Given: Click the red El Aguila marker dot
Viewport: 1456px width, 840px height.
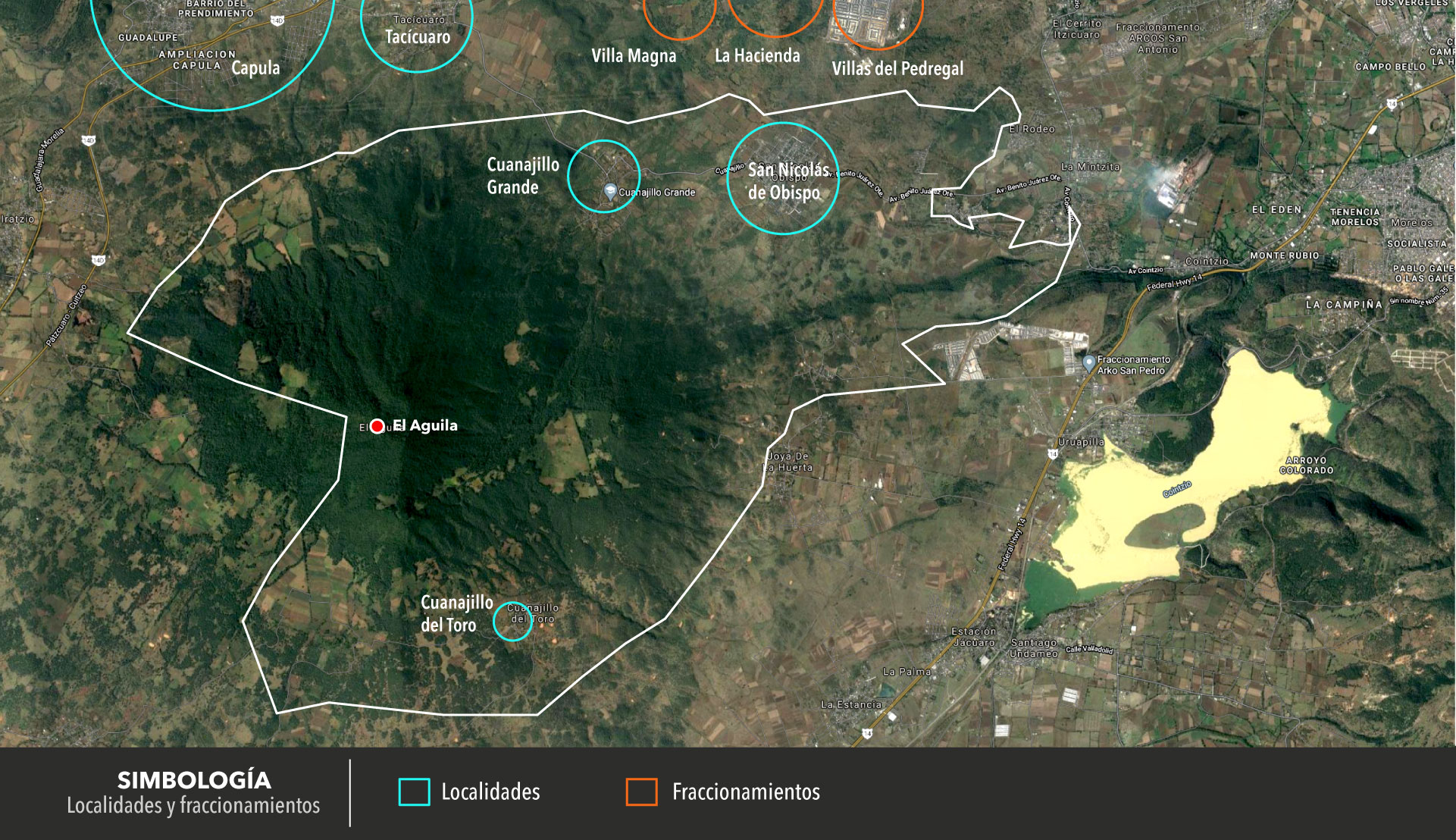Looking at the screenshot, I should point(377,426).
